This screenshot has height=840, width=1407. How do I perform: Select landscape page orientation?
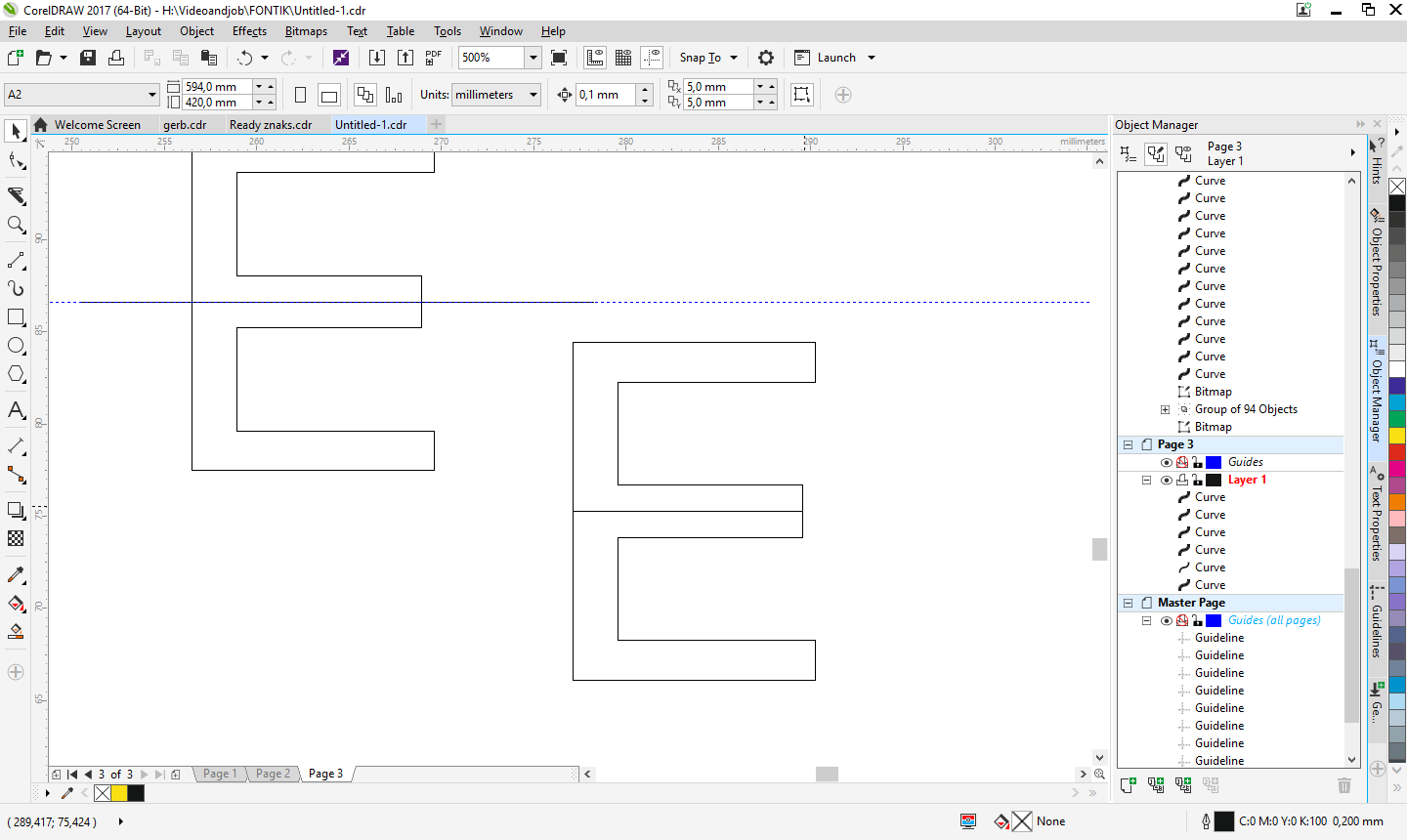(329, 95)
